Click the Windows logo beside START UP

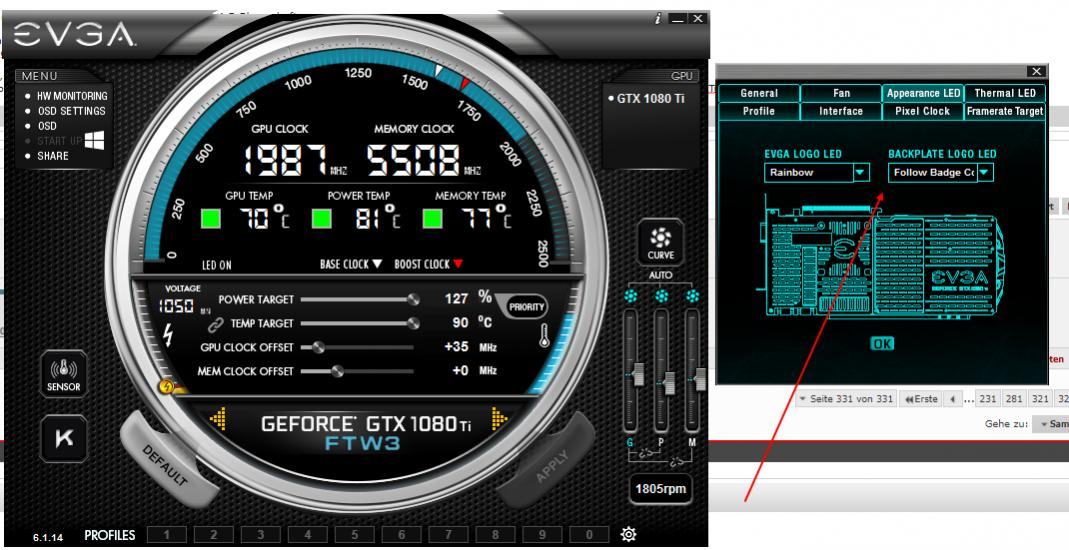click(x=95, y=140)
